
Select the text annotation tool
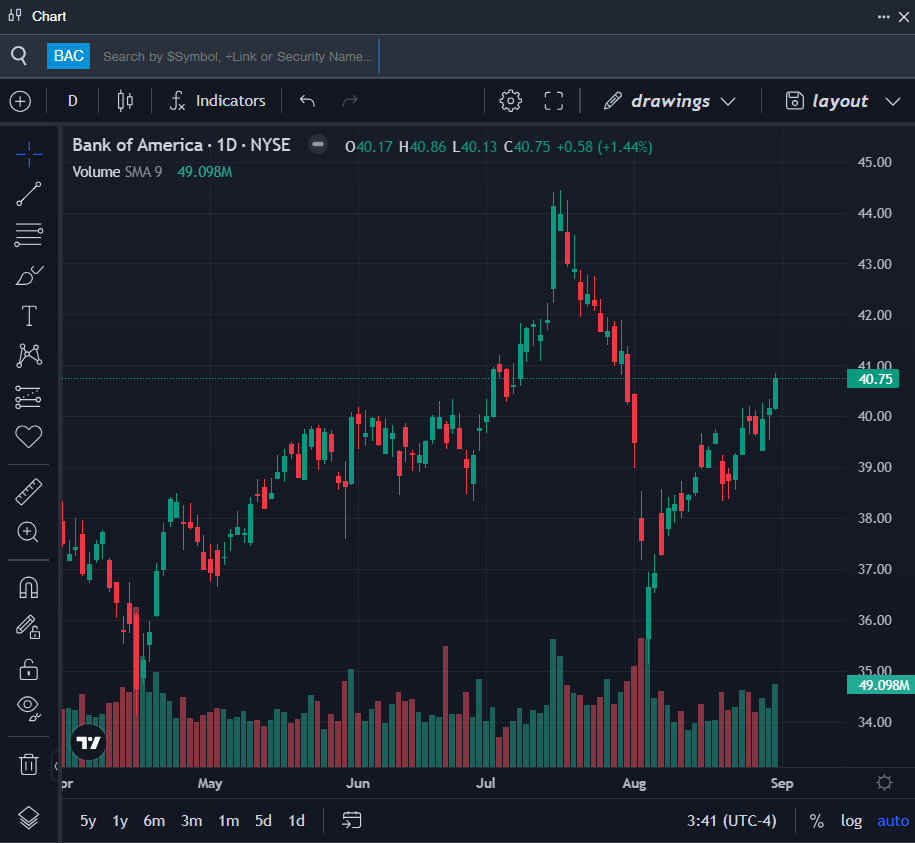click(x=29, y=316)
